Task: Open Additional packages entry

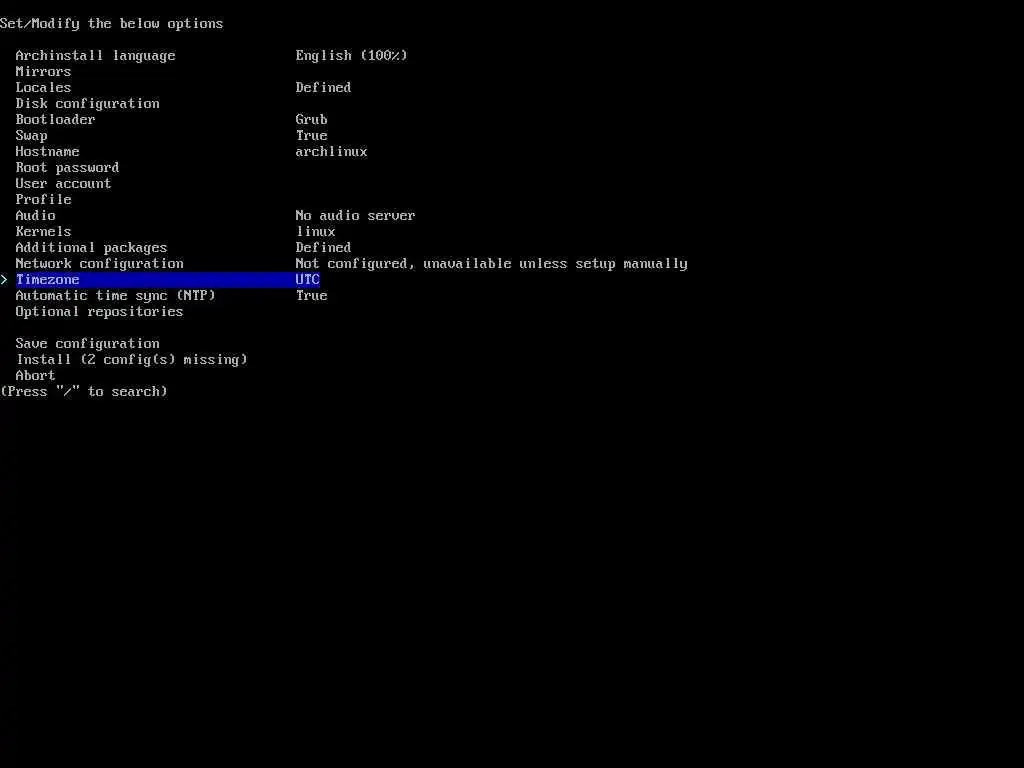Action: point(91,248)
